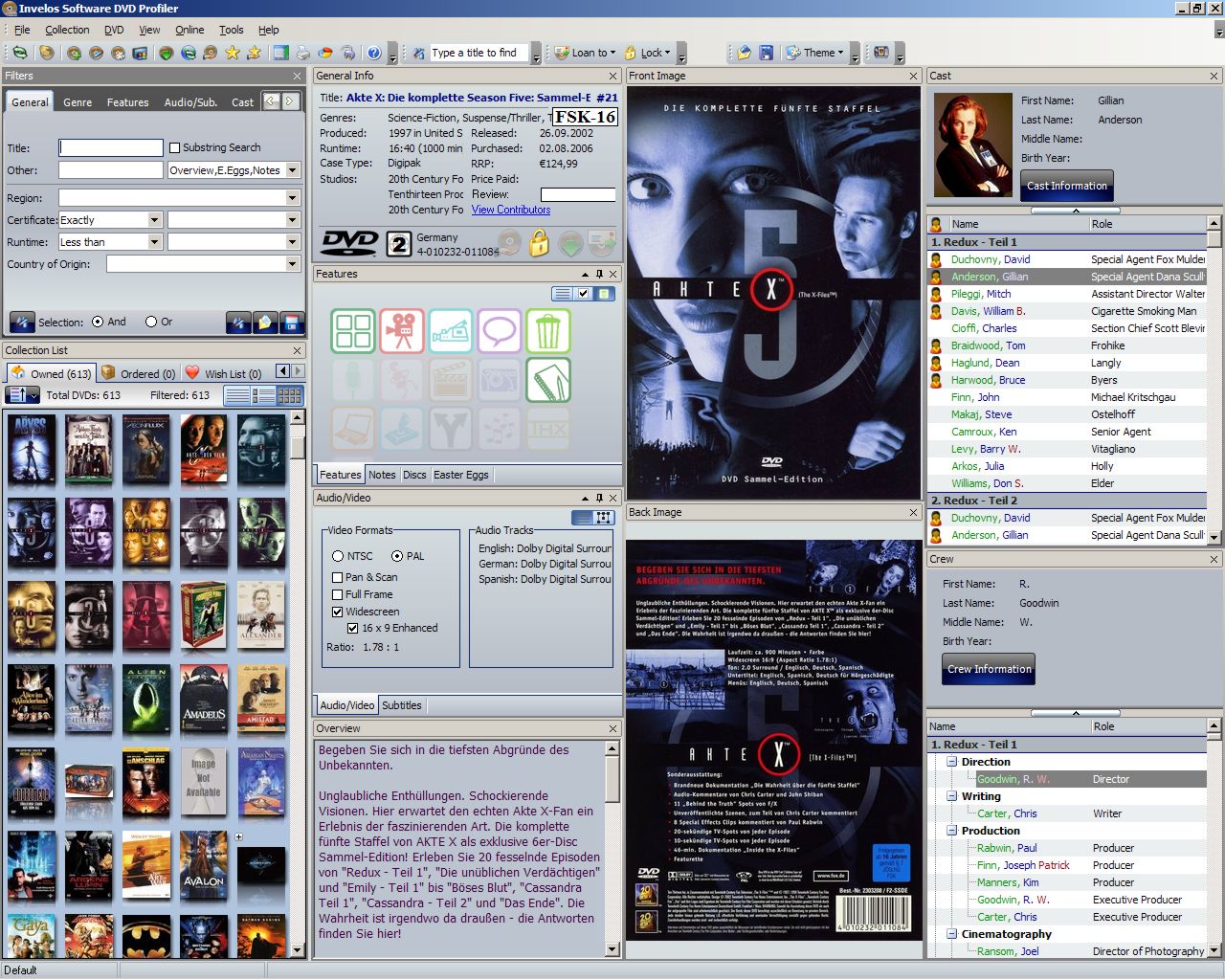Viewport: 1225px width, 980px height.
Task: Select the NTSC radio button
Action: tap(338, 556)
